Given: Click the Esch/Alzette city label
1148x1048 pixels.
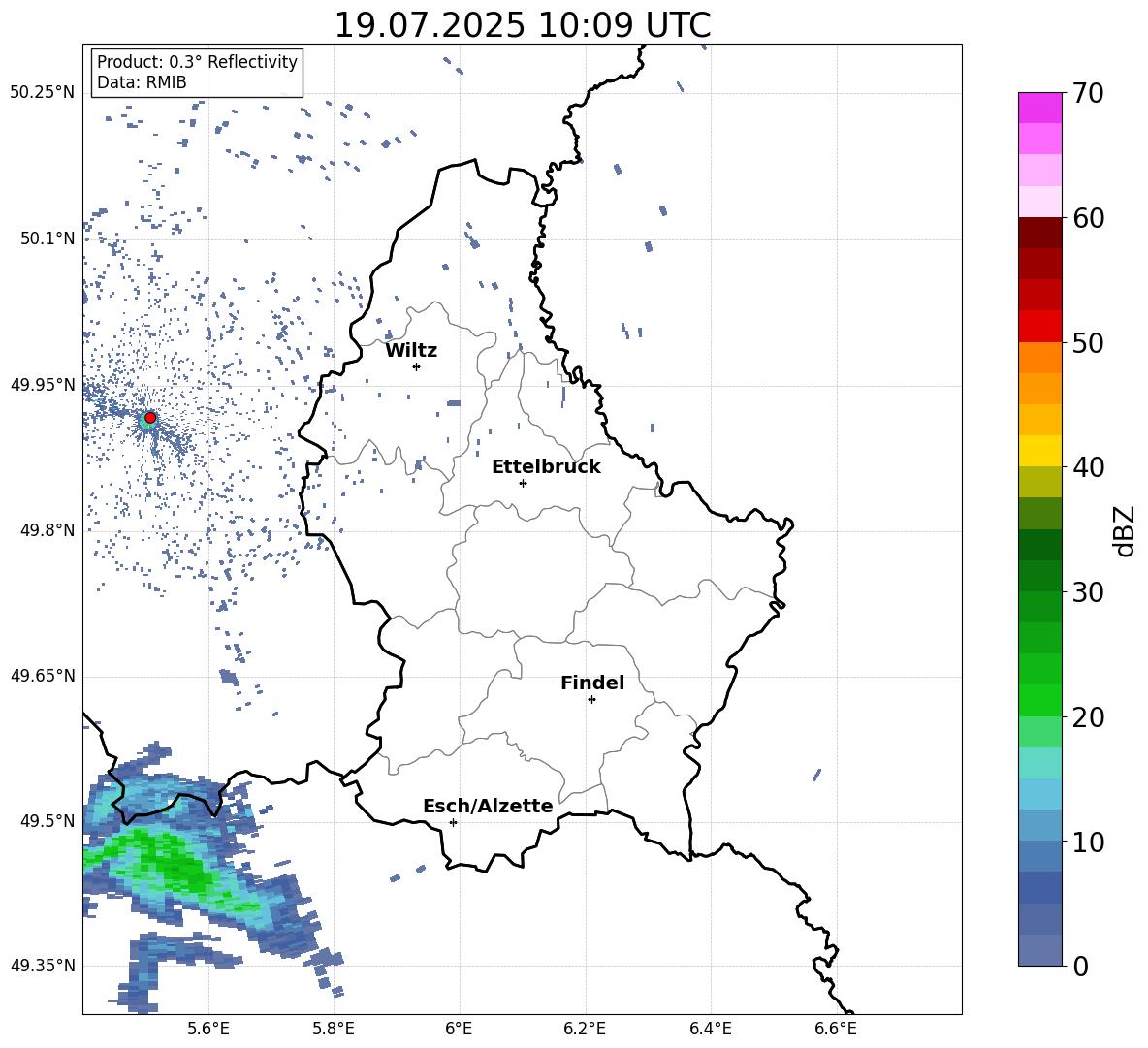Looking at the screenshot, I should [489, 807].
